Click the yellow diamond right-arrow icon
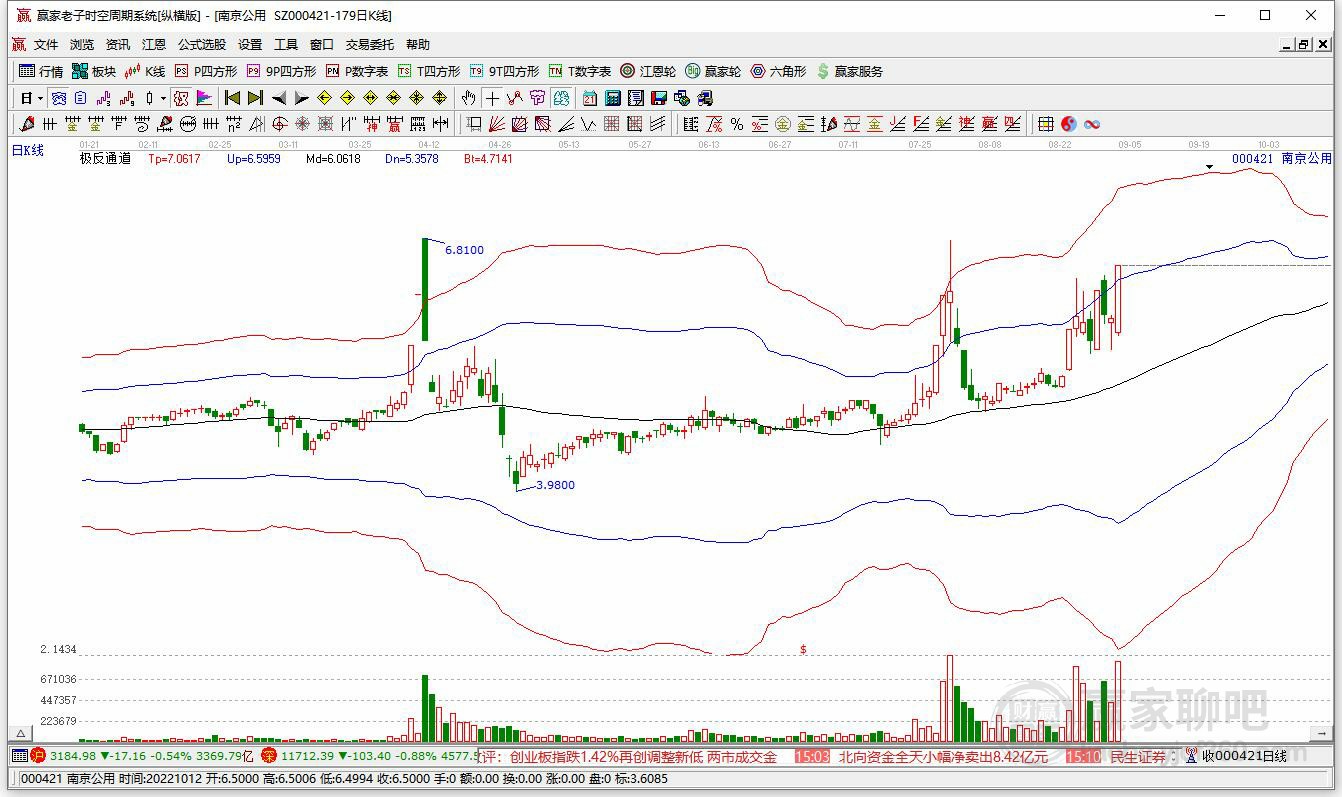The height and width of the screenshot is (797, 1342). tap(347, 98)
